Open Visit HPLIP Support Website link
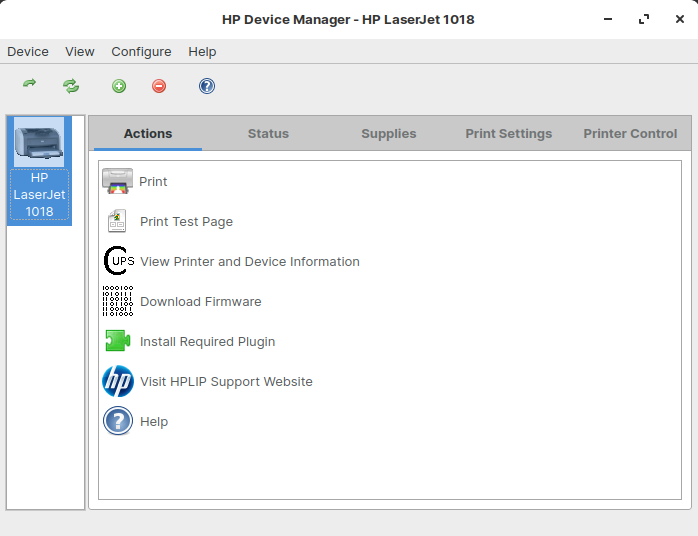 click(226, 381)
